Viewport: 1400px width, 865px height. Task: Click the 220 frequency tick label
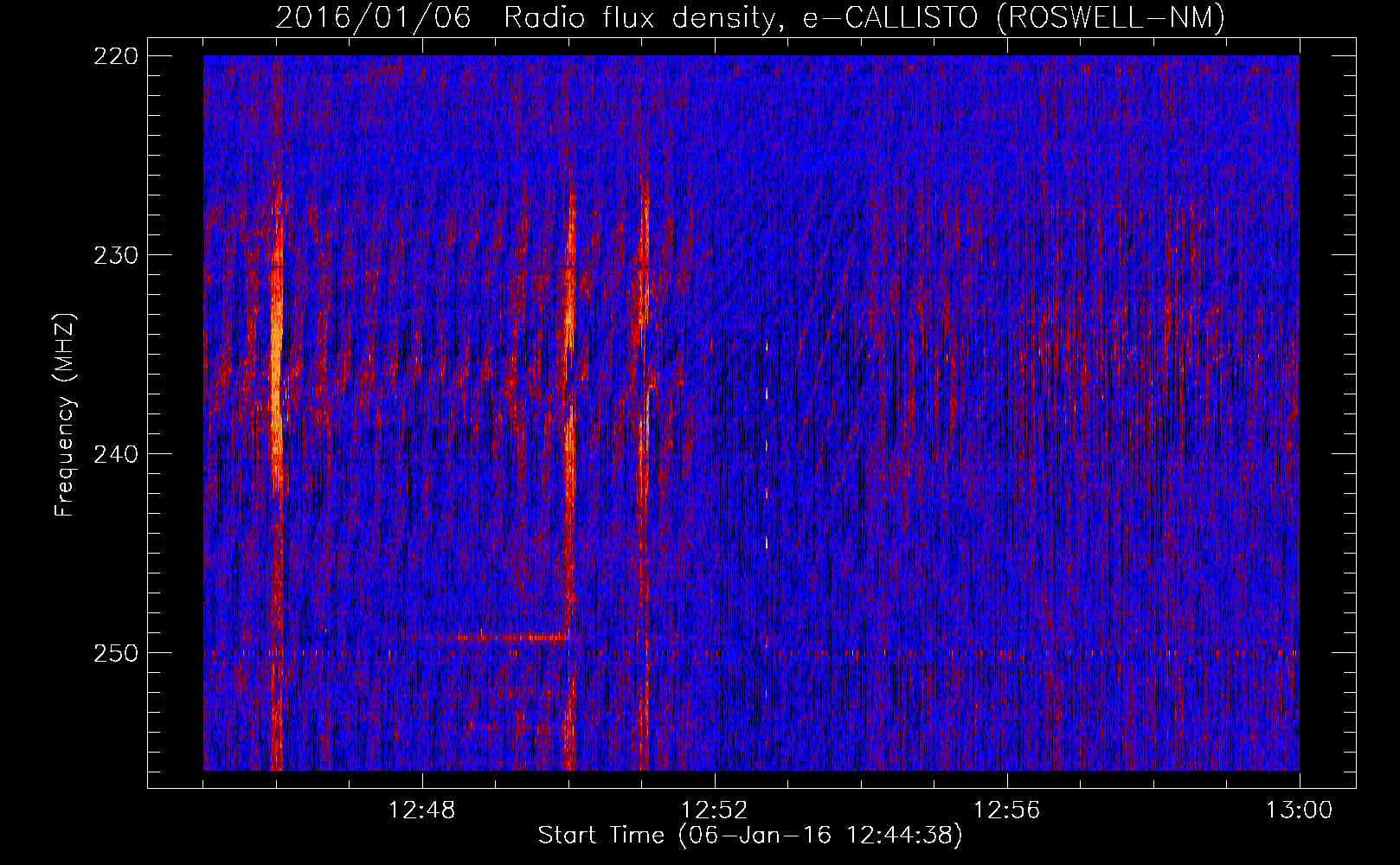pyautogui.click(x=115, y=57)
